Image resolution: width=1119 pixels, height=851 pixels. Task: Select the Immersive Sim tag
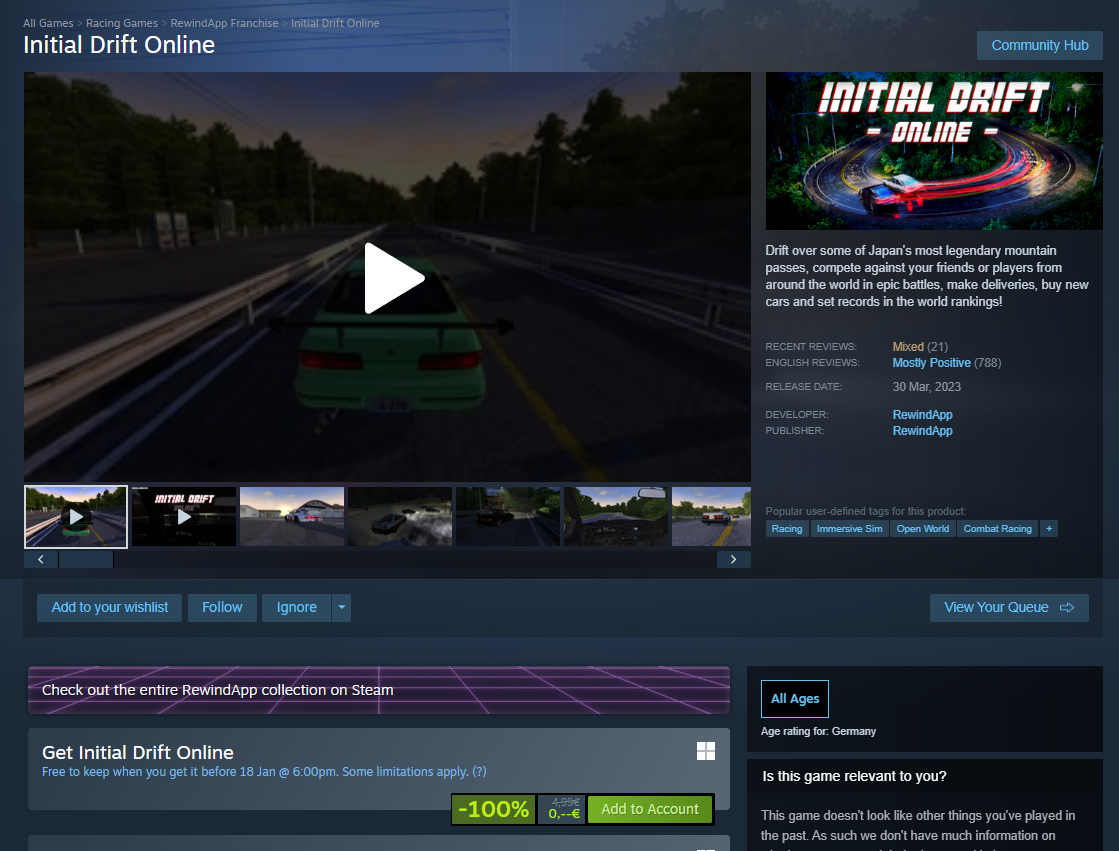point(849,528)
